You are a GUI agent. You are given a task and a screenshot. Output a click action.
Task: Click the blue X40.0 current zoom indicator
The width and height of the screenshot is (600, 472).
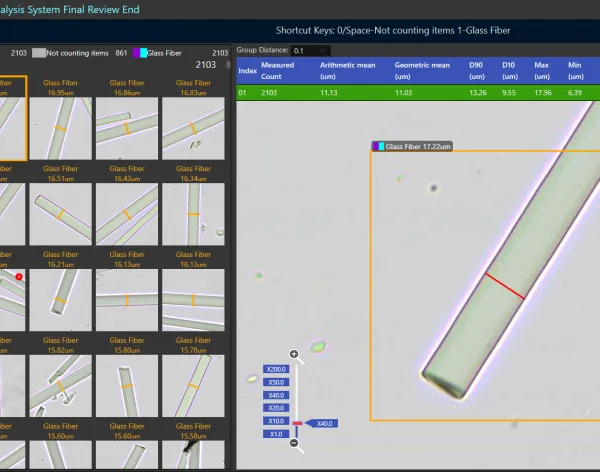[x=321, y=423]
